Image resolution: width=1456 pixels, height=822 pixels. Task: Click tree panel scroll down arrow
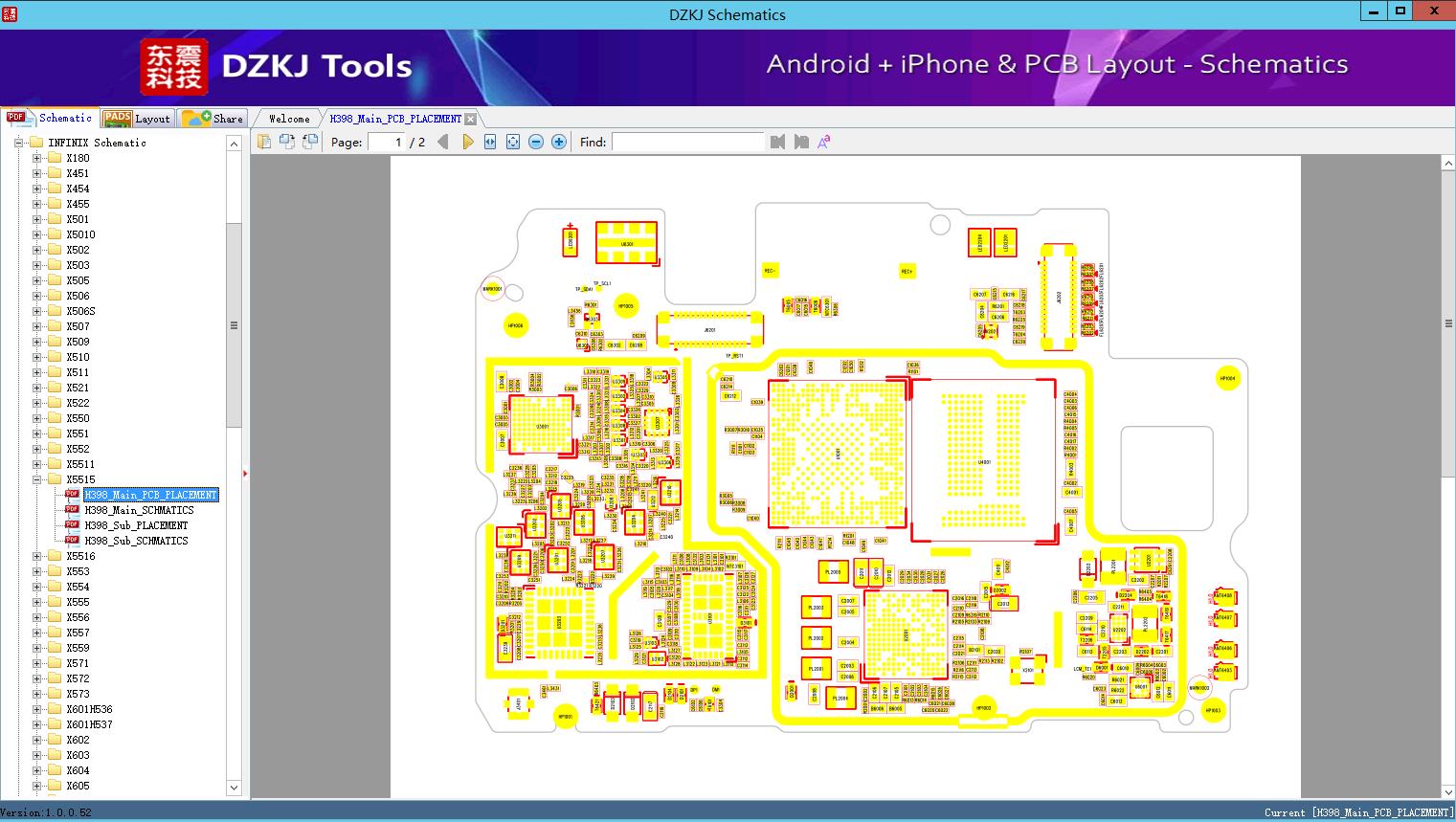(x=234, y=788)
